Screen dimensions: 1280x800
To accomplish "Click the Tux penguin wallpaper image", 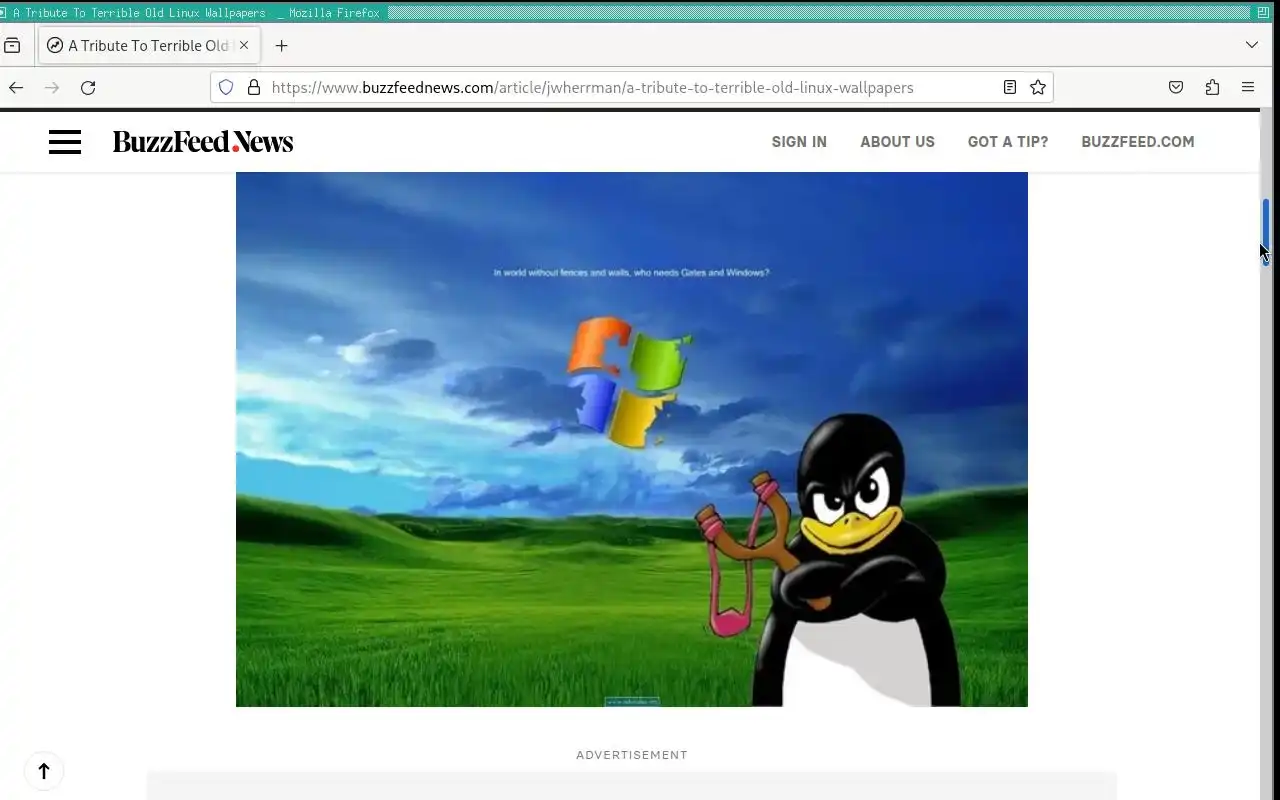I will click(632, 439).
